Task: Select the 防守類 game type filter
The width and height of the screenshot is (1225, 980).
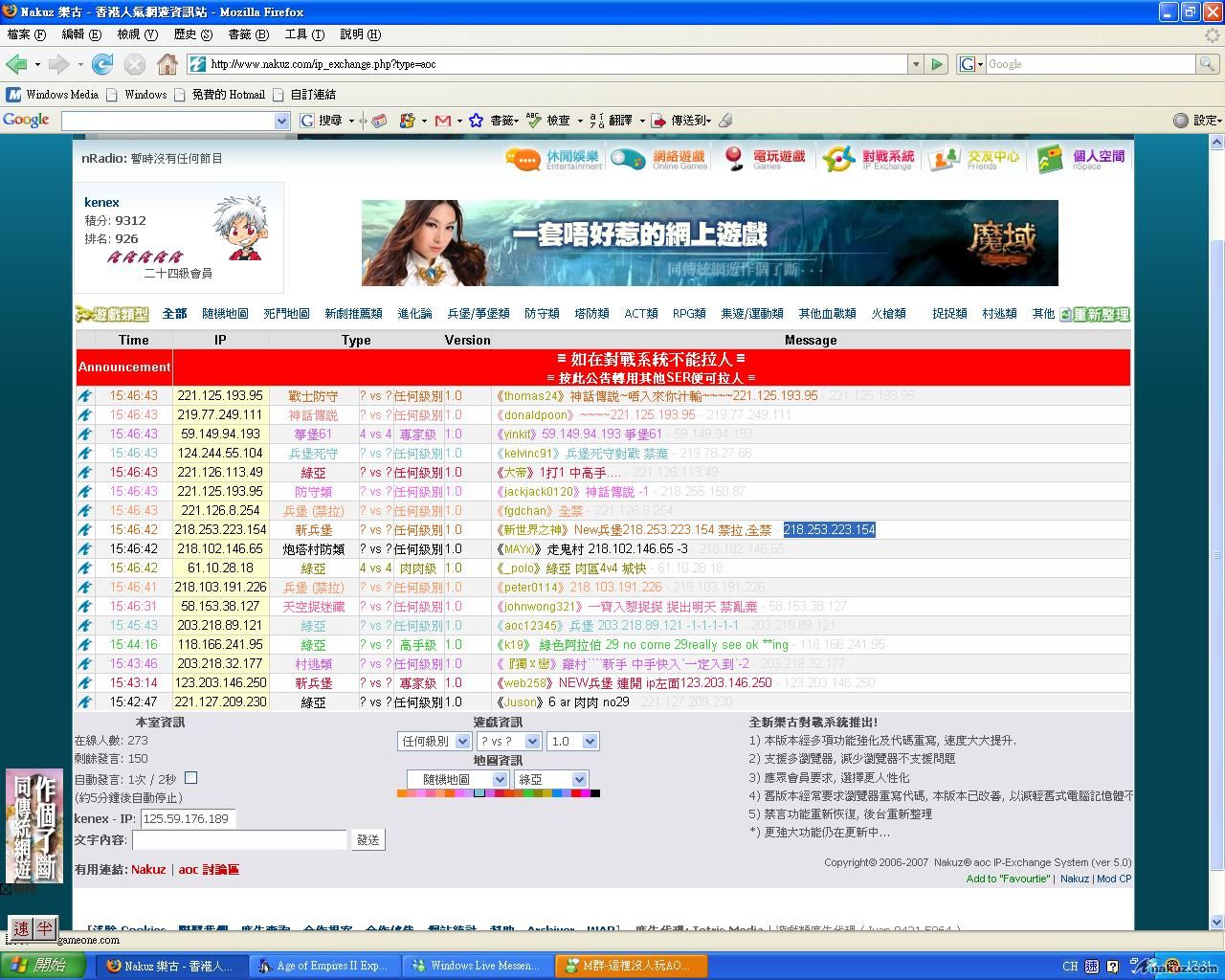Action: coord(542,314)
